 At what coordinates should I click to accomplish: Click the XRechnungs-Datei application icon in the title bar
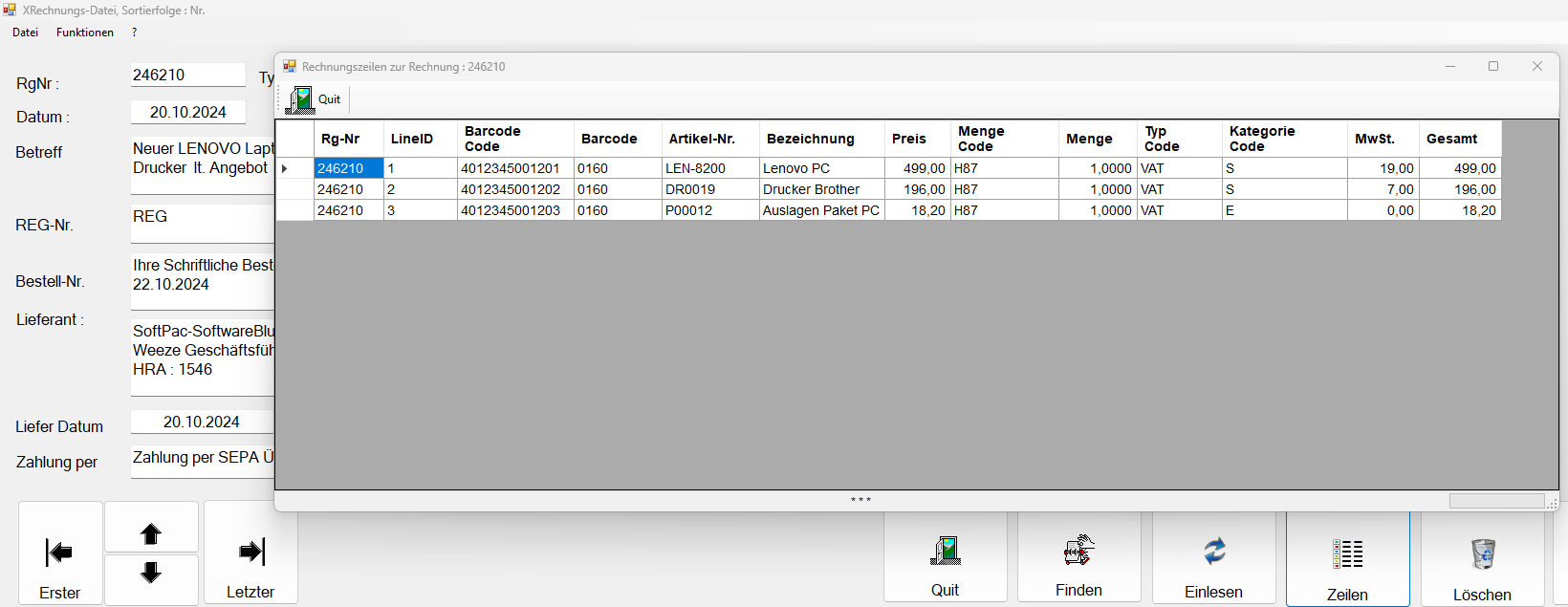(x=10, y=10)
